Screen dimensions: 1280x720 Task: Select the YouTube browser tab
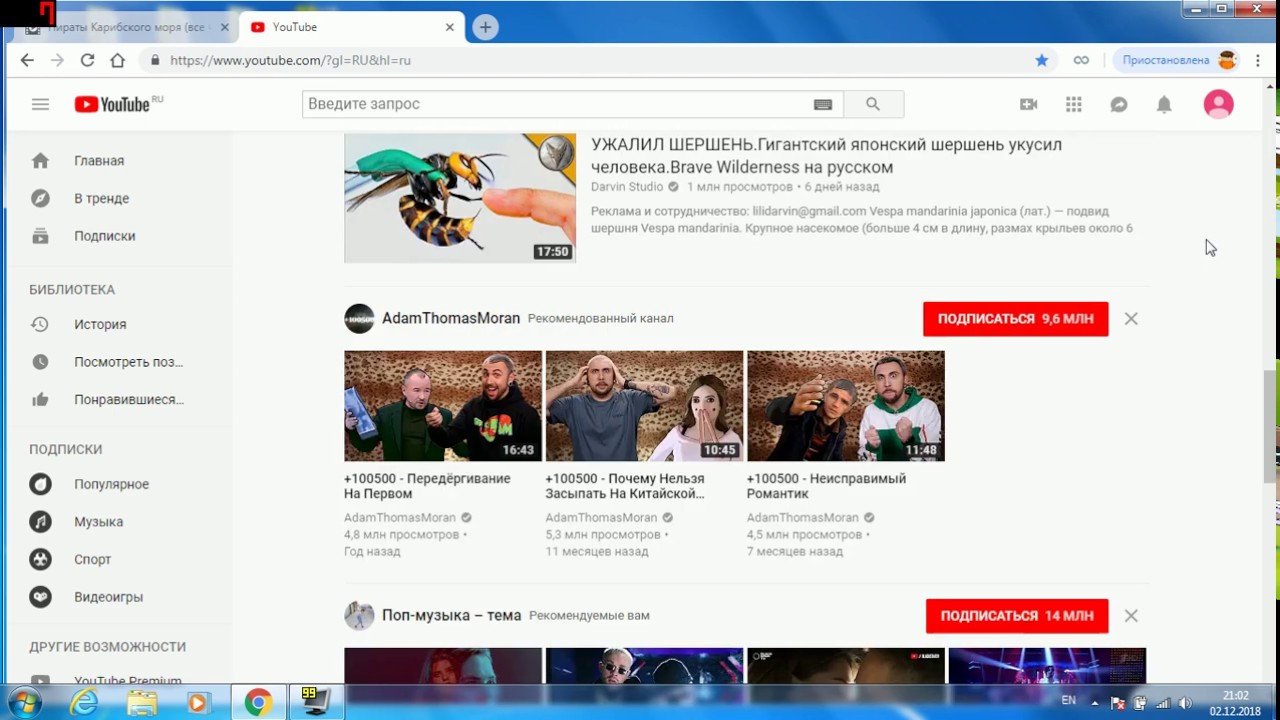point(350,27)
